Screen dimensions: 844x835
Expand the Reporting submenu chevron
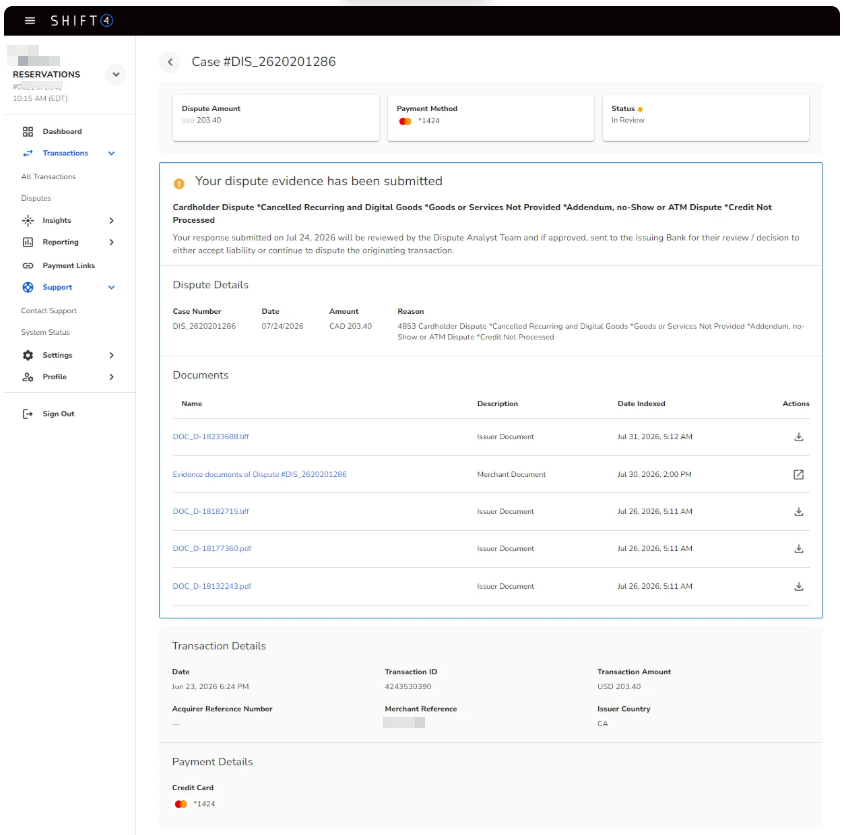pyautogui.click(x=111, y=242)
